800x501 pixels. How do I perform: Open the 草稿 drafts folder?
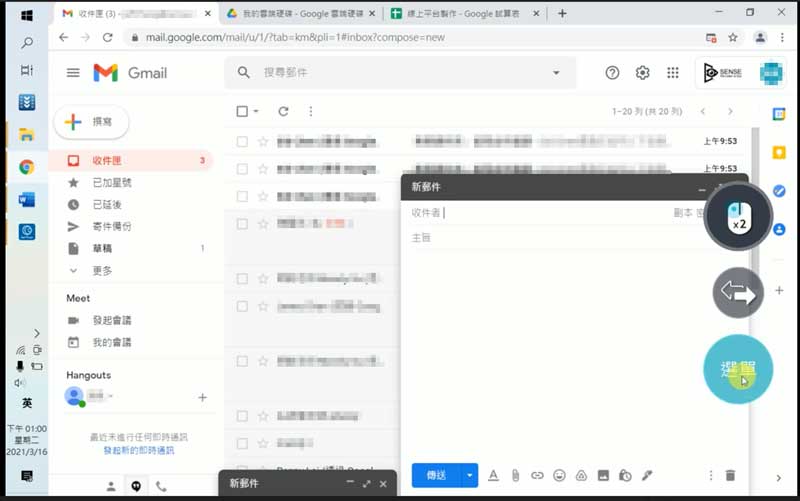coord(103,248)
